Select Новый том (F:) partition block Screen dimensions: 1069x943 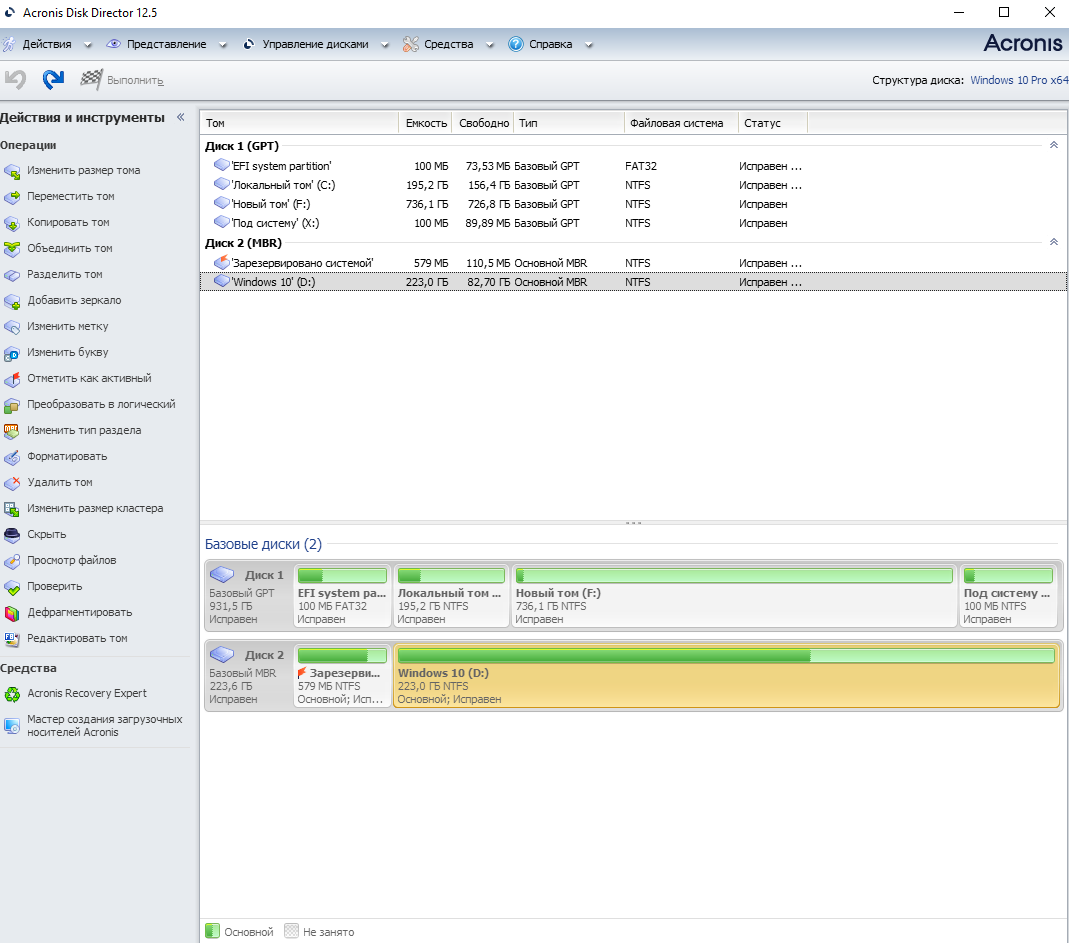[x=734, y=595]
